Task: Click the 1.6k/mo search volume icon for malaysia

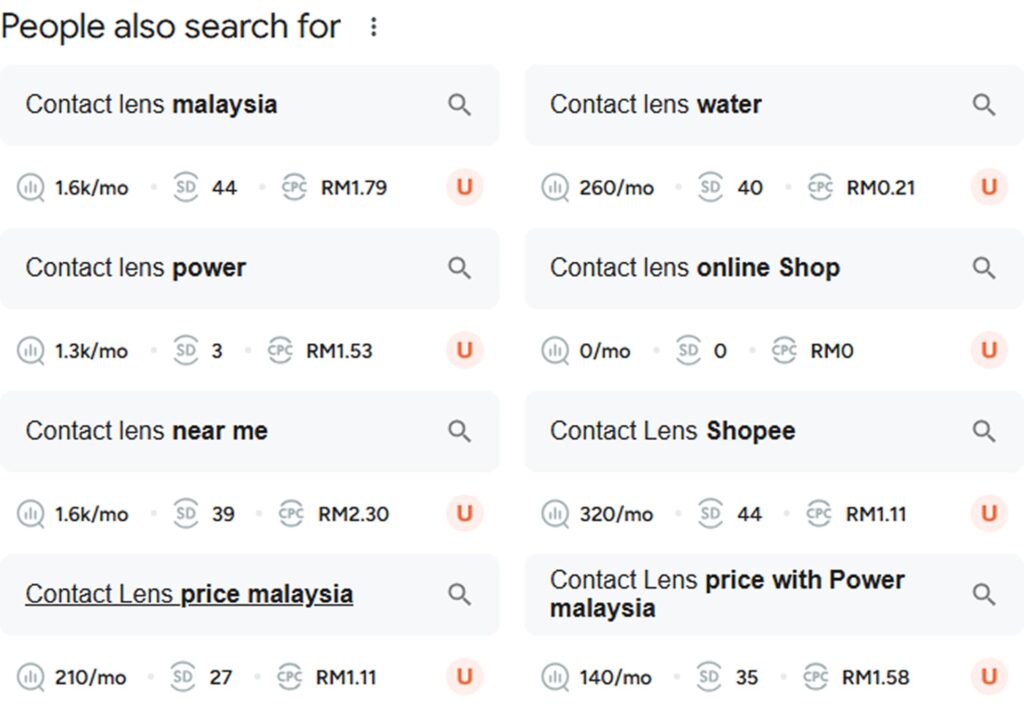Action: click(31, 187)
